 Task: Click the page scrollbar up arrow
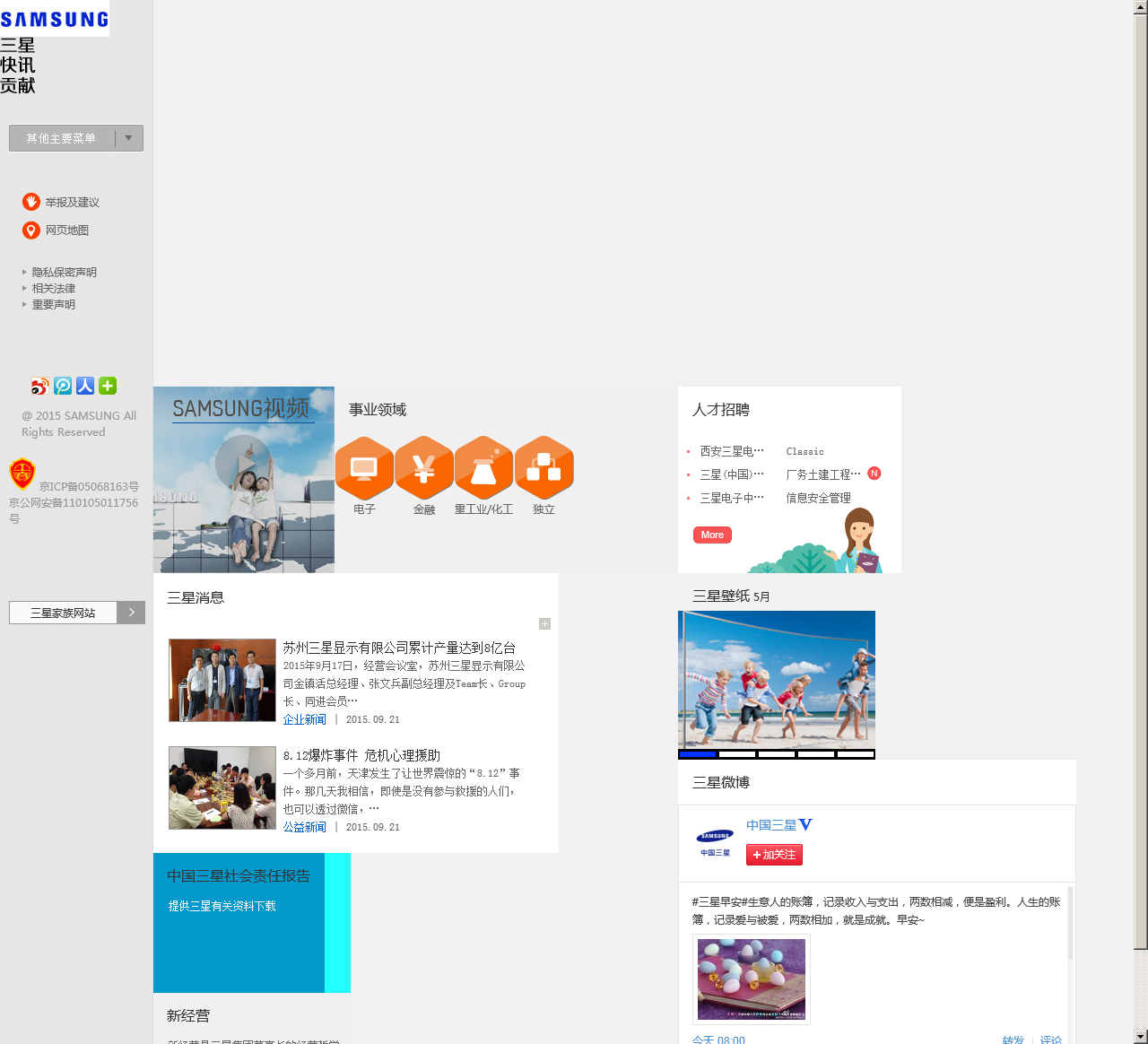pyautogui.click(x=1141, y=7)
